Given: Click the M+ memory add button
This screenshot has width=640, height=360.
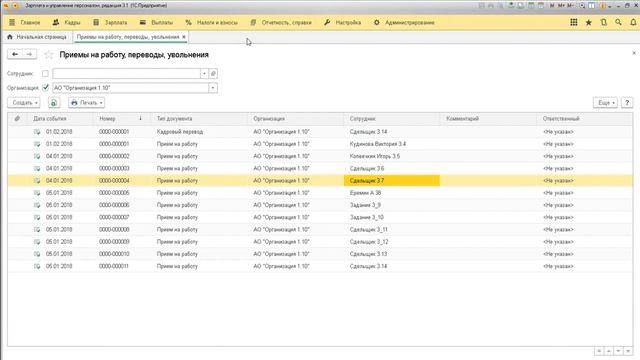Looking at the screenshot, I should click(561, 6).
